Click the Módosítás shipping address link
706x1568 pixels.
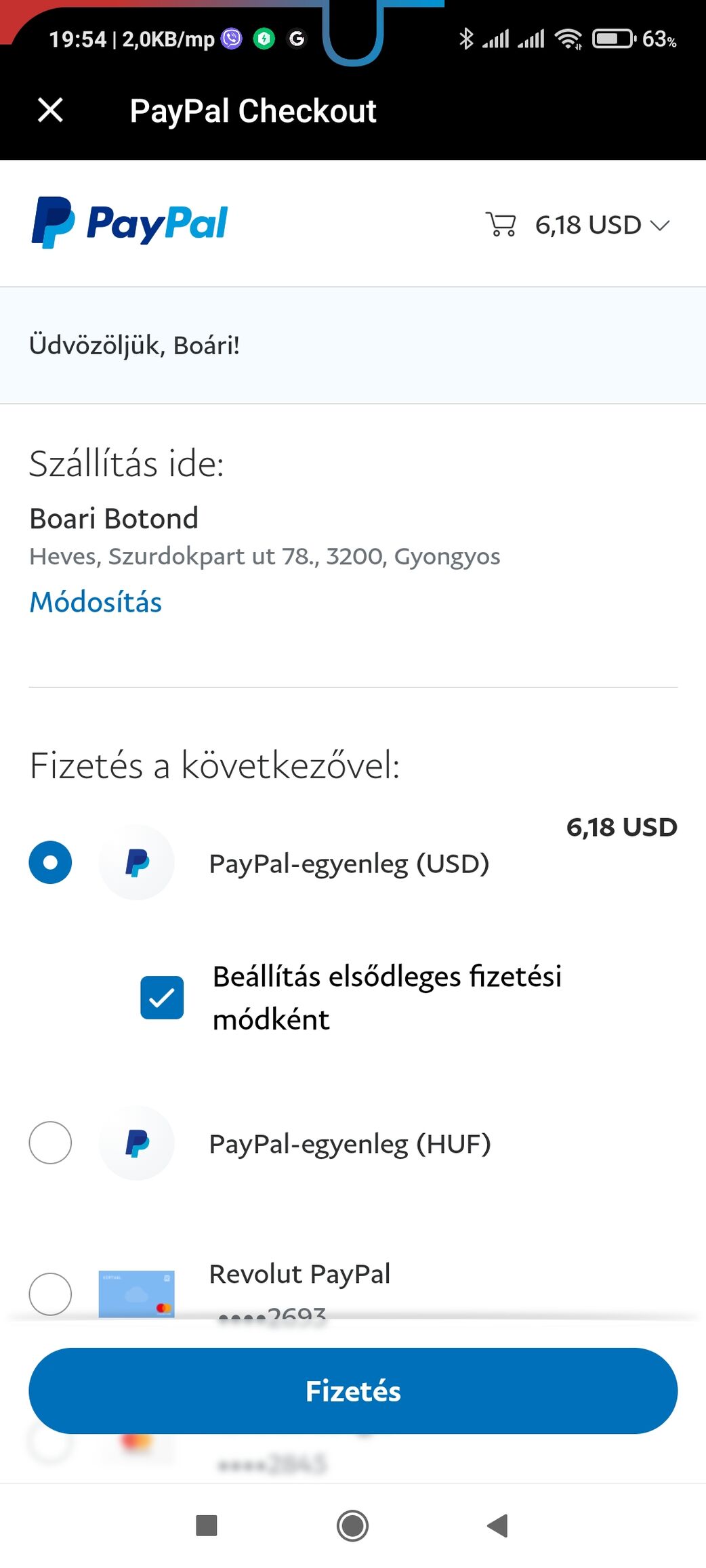pos(96,602)
